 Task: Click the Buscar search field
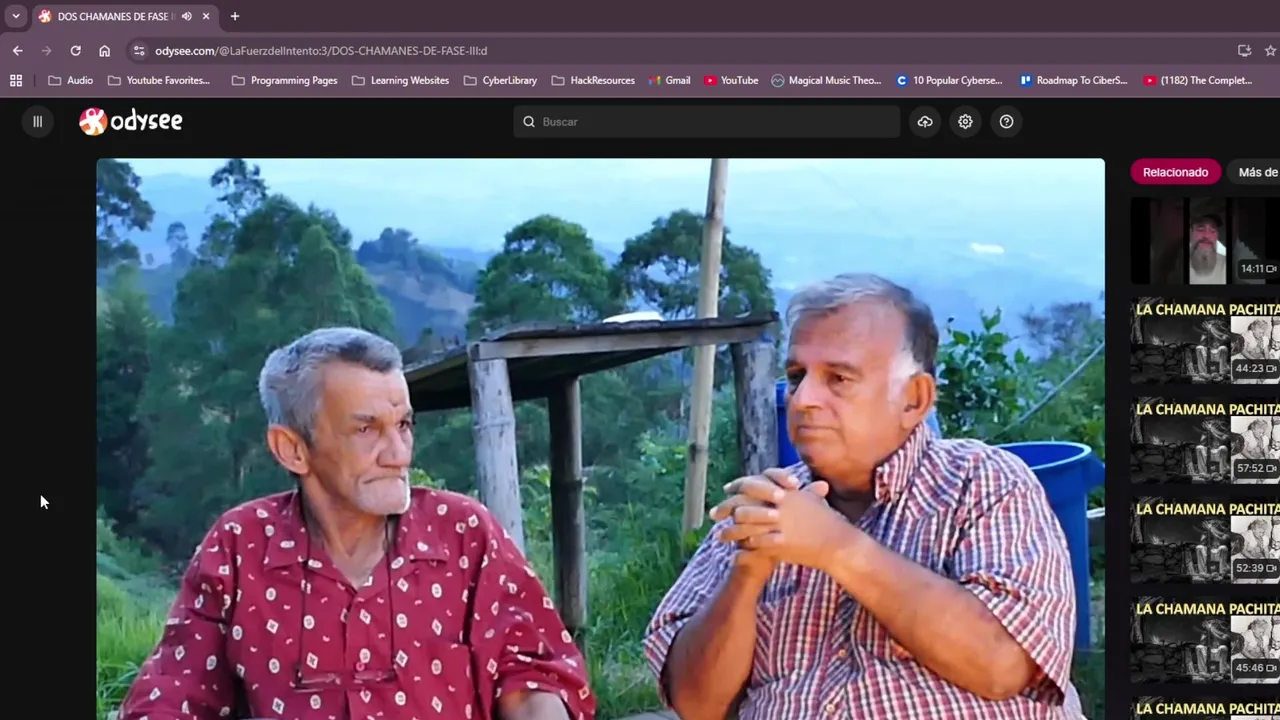pos(706,122)
